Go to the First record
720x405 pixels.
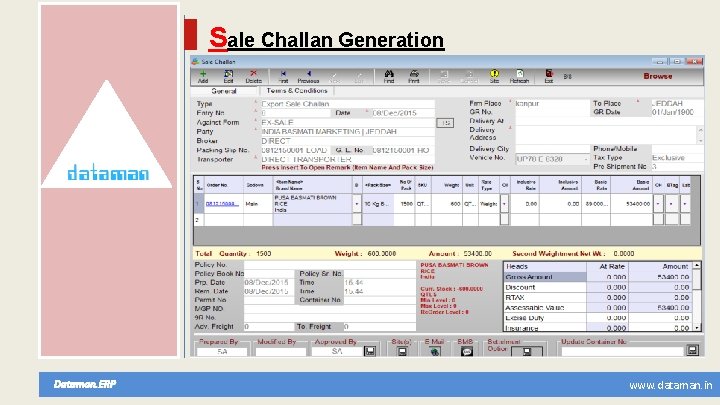pos(283,77)
